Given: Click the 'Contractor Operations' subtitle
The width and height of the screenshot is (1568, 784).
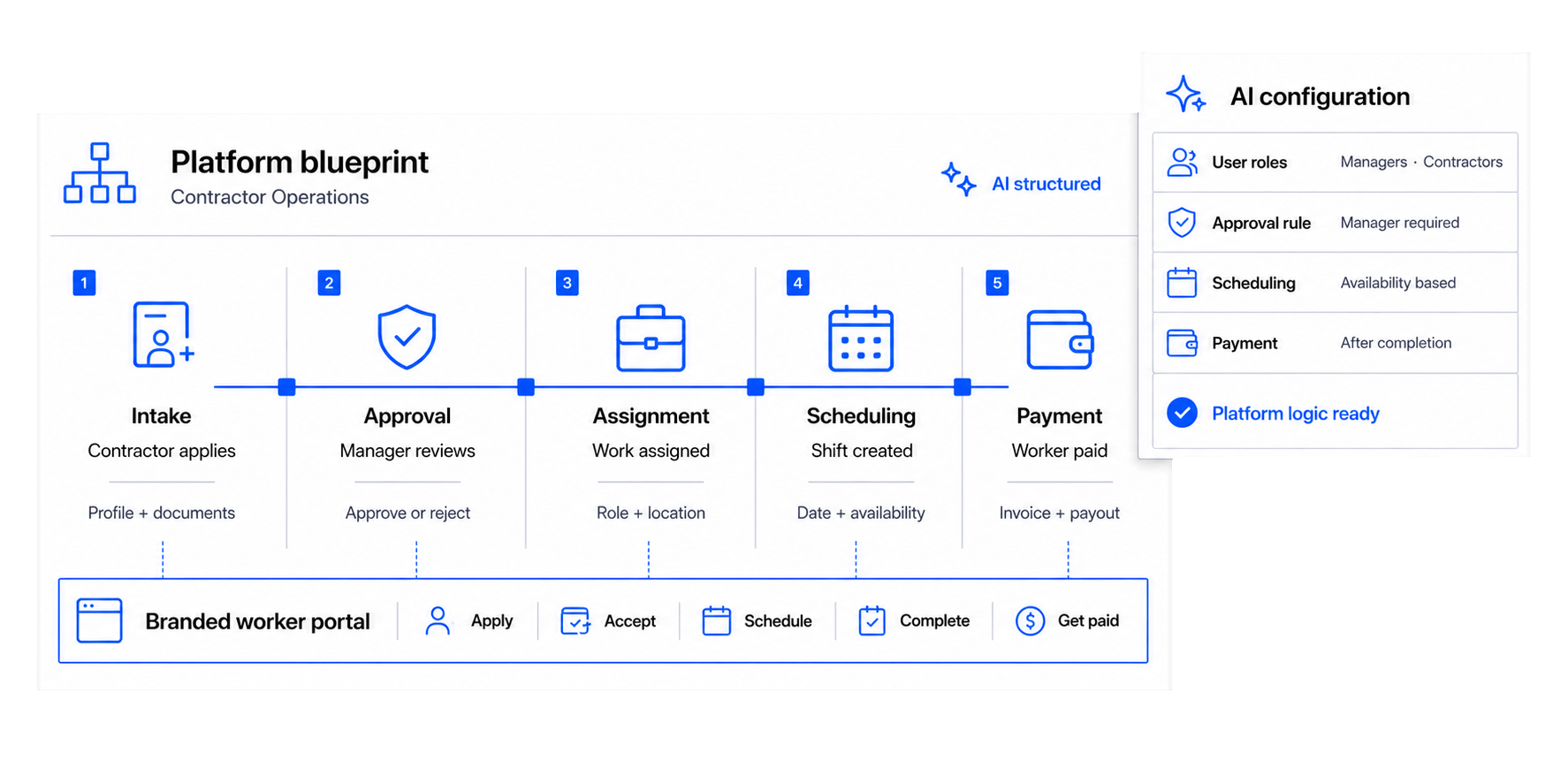Looking at the screenshot, I should click(x=270, y=197).
